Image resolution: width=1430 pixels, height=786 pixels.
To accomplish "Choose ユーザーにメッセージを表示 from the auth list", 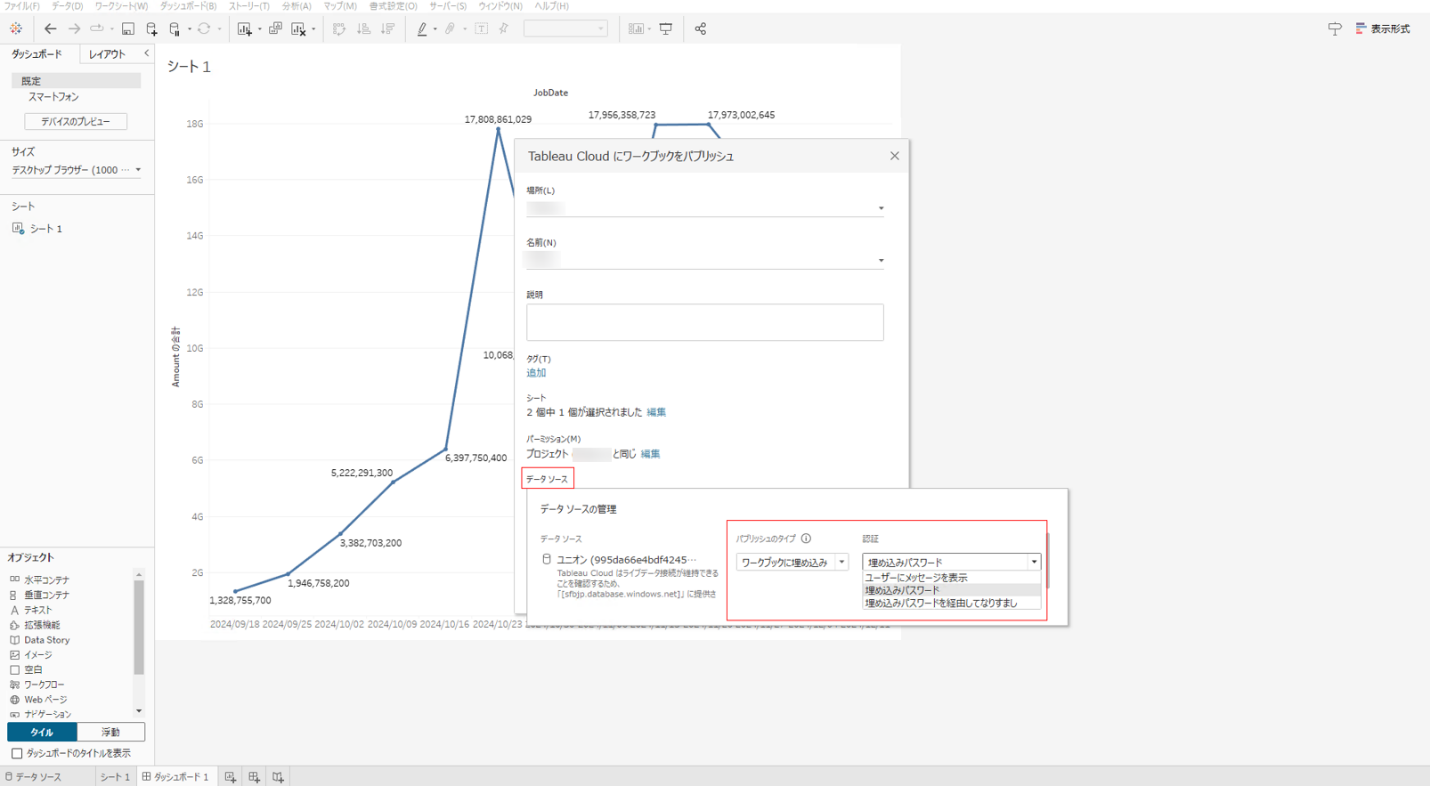I will point(916,578).
